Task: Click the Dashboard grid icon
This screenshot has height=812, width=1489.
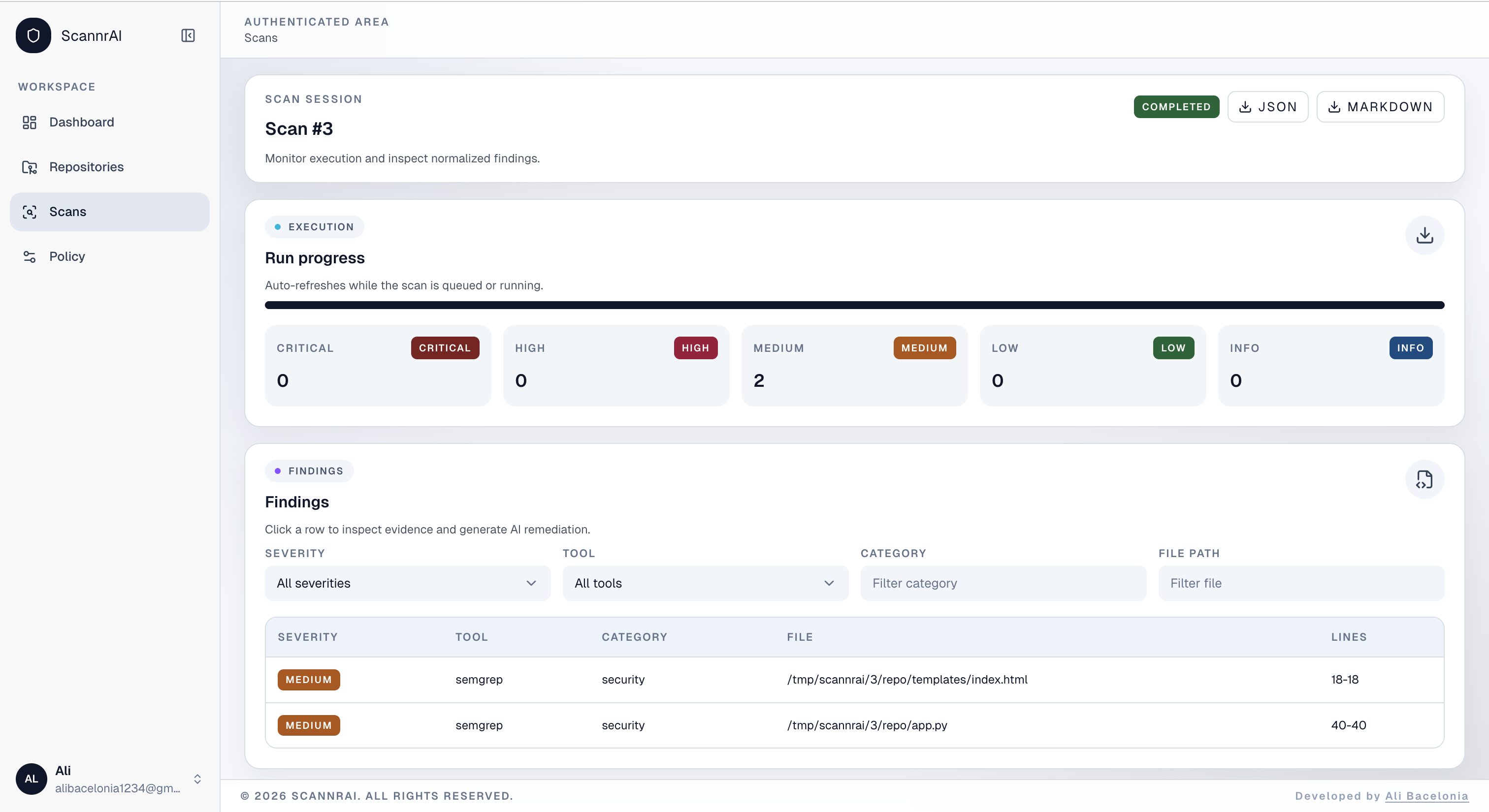Action: pos(30,123)
